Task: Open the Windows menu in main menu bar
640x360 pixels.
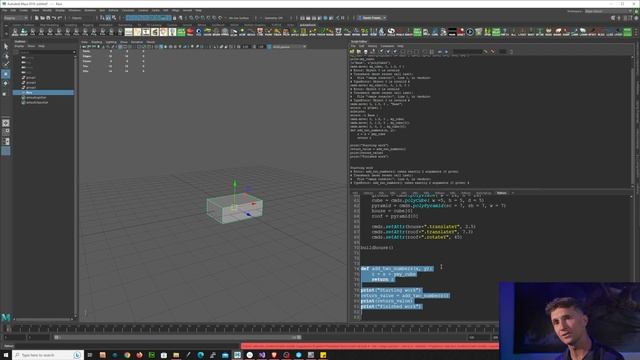Action: (x=74, y=11)
